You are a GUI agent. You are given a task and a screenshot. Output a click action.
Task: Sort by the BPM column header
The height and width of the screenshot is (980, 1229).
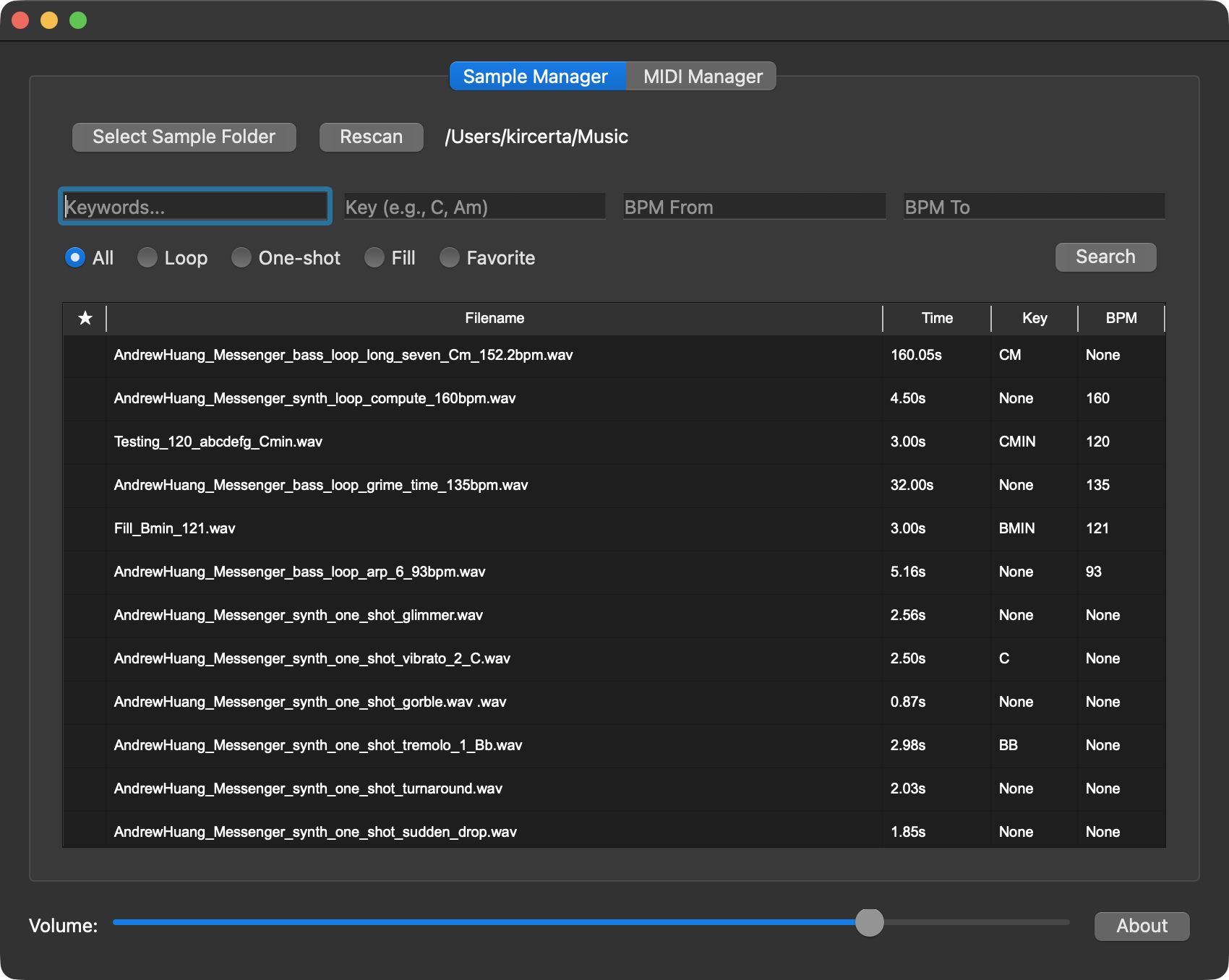[1121, 318]
